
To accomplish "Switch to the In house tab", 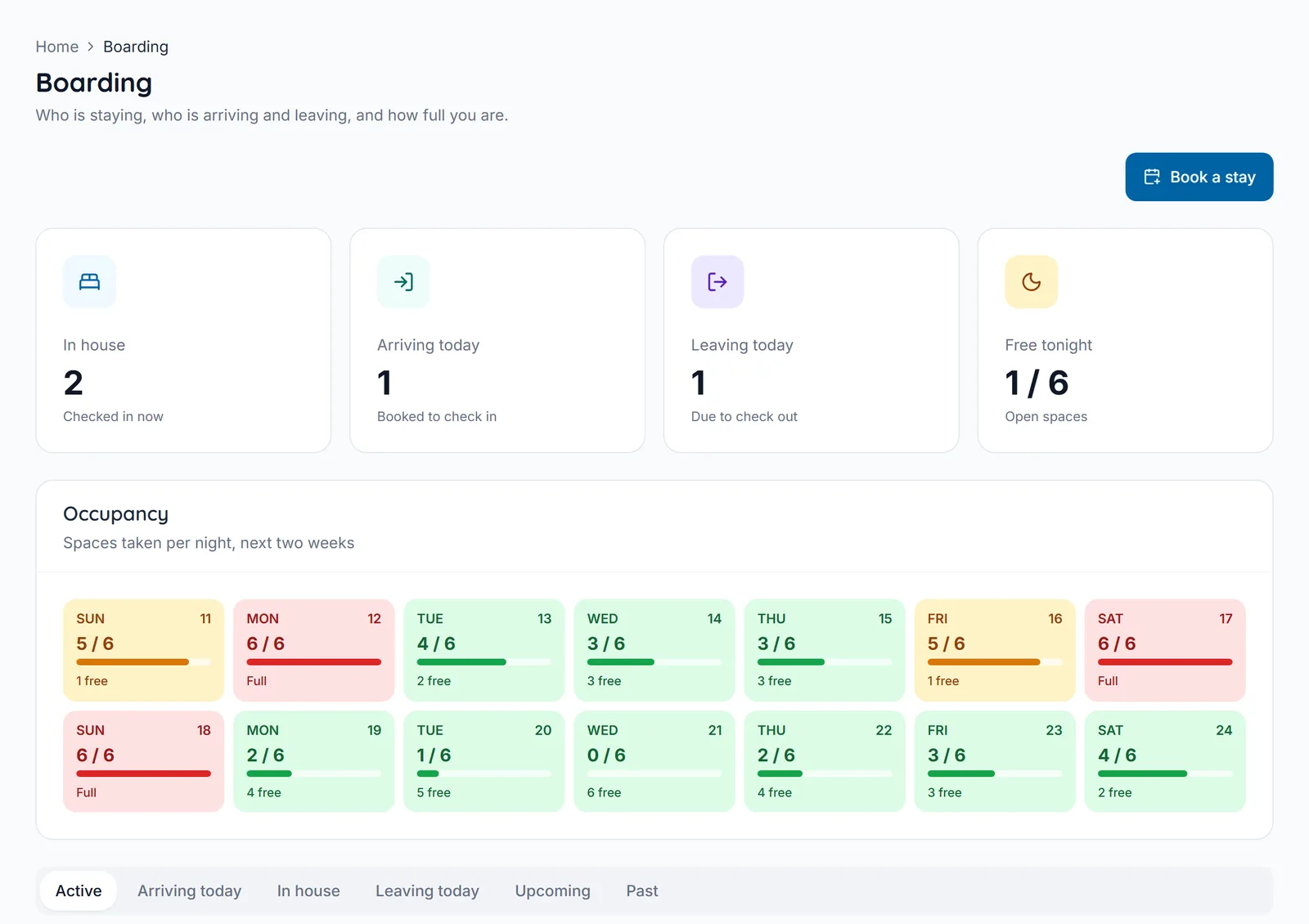I will tap(308, 890).
